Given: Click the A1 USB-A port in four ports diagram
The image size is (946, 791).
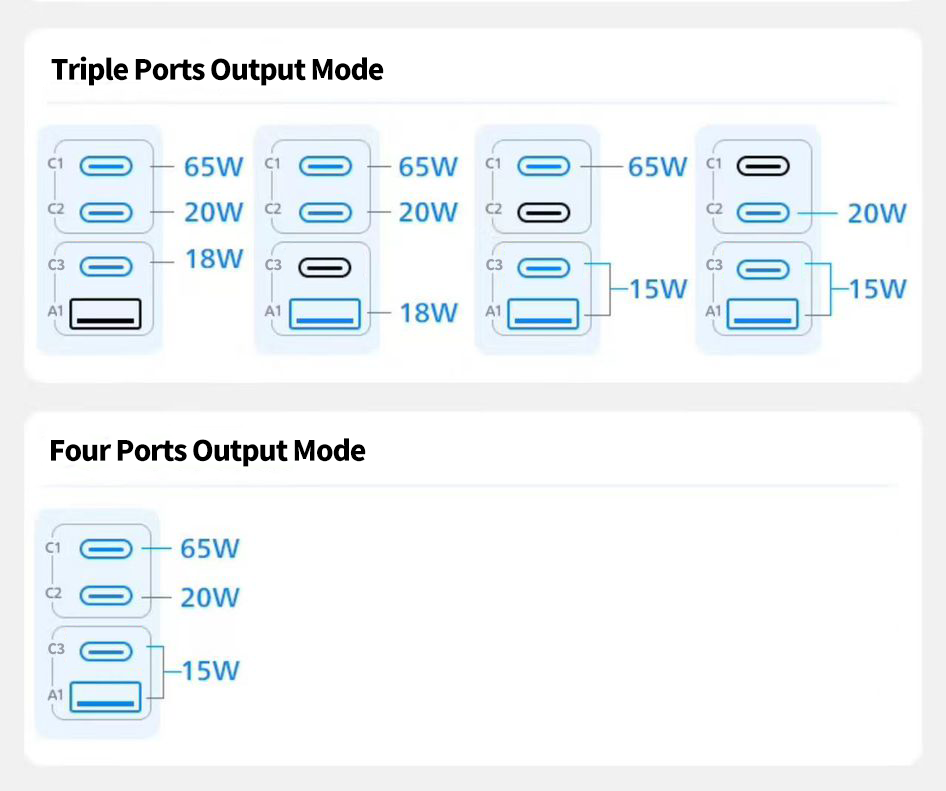Looking at the screenshot, I should coord(106,697).
